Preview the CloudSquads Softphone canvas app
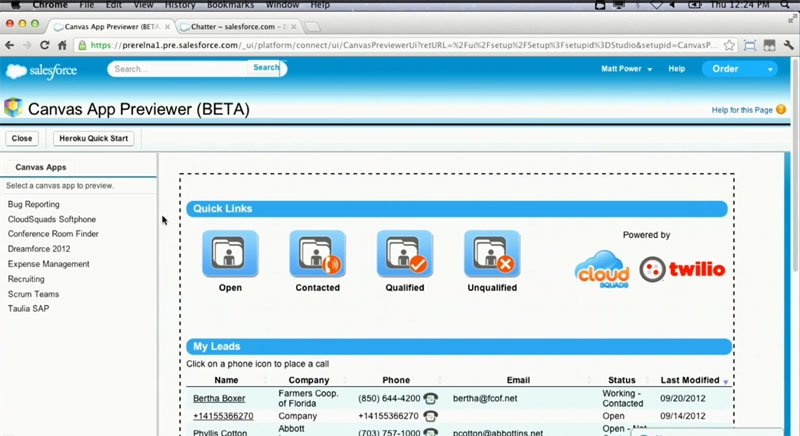 click(52, 219)
